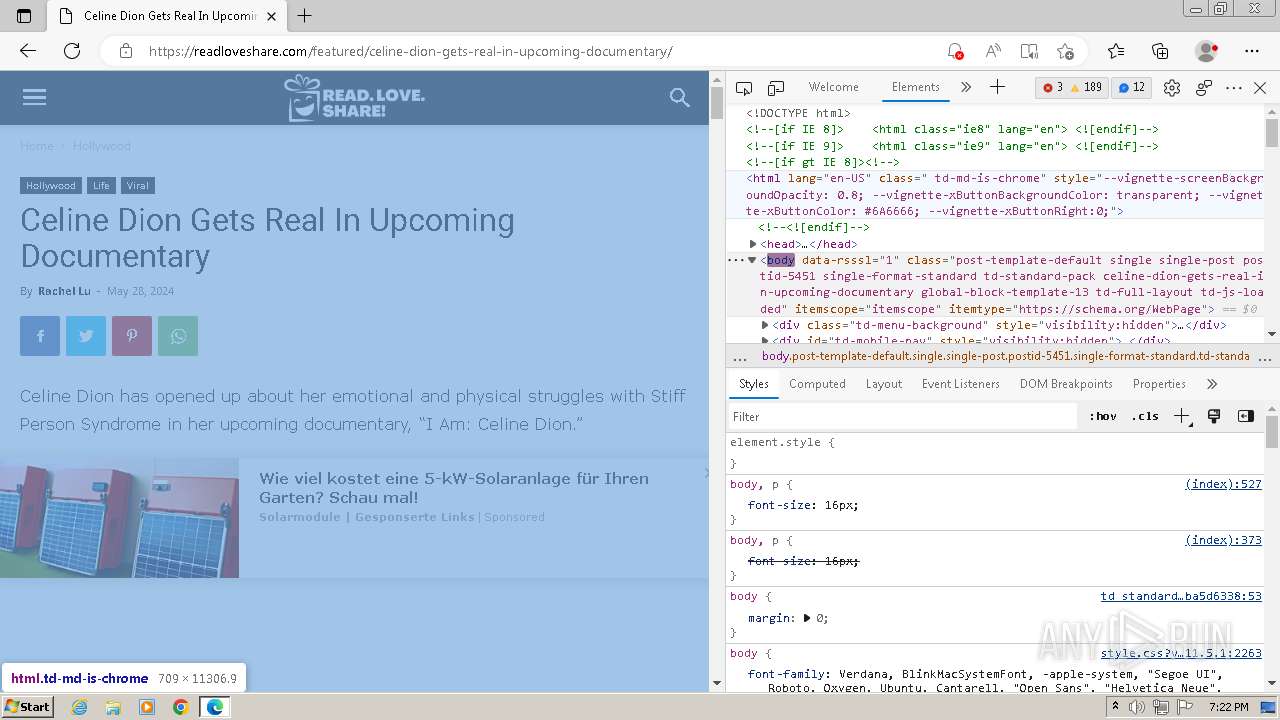Open the Favorites list
This screenshot has height=720, width=1280.
(x=1116, y=51)
